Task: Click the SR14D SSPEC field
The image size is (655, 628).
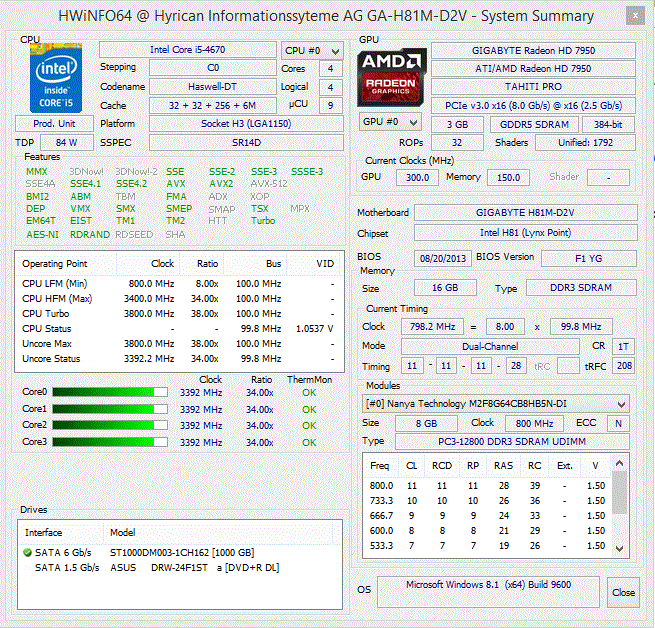Action: [x=246, y=142]
